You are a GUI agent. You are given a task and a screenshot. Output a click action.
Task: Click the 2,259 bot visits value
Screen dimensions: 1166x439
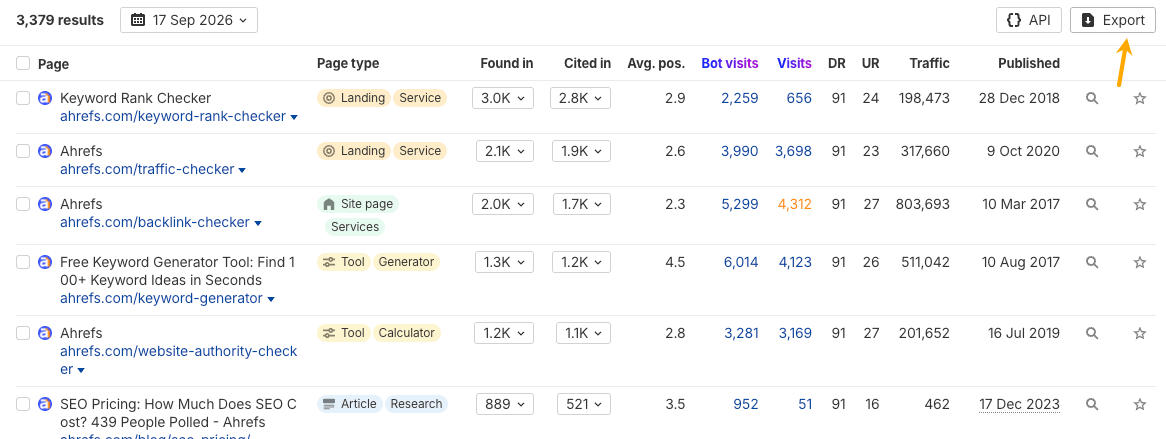(x=740, y=98)
